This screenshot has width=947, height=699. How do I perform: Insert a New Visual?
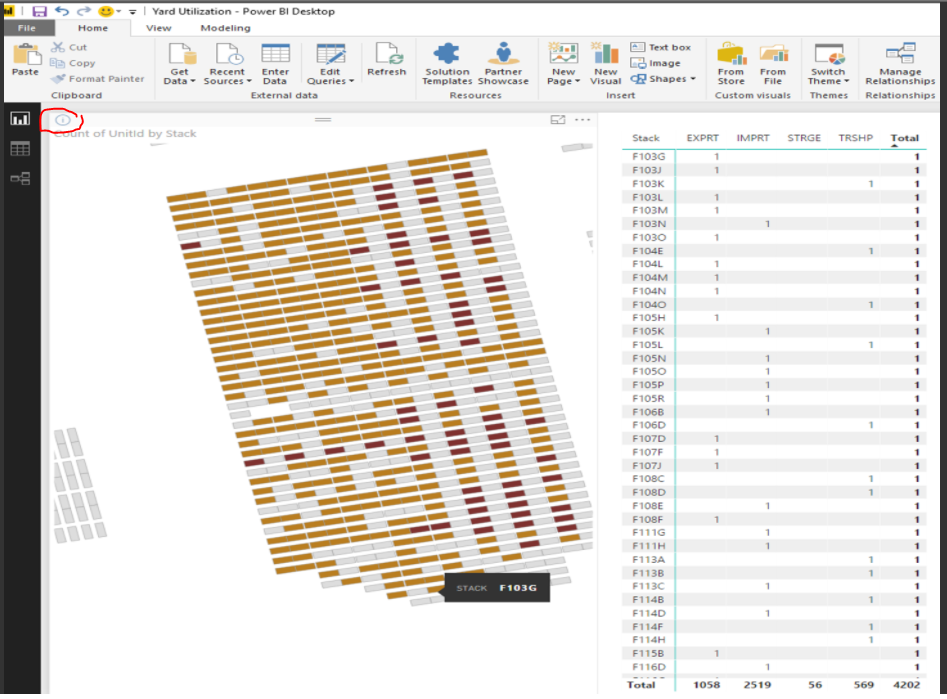(605, 63)
